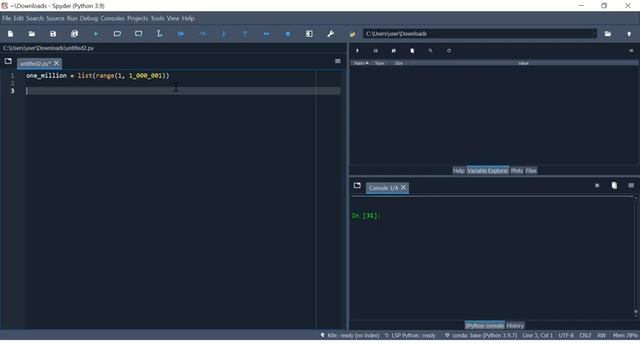Screen dimensions: 640x360
Task: Open the Debug menu
Action: [x=89, y=18]
